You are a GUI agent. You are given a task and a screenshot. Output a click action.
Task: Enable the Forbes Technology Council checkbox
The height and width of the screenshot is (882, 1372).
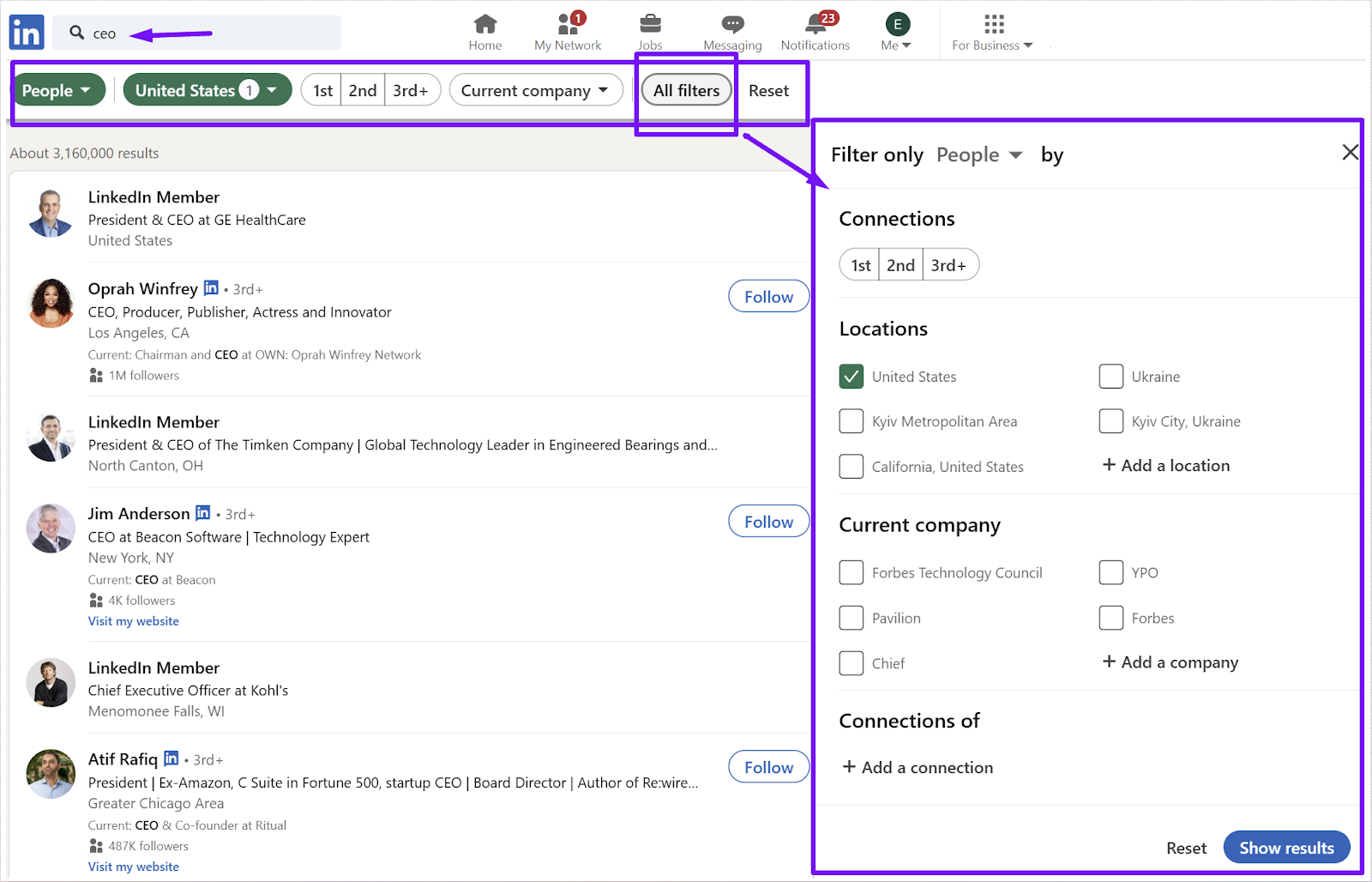tap(851, 572)
